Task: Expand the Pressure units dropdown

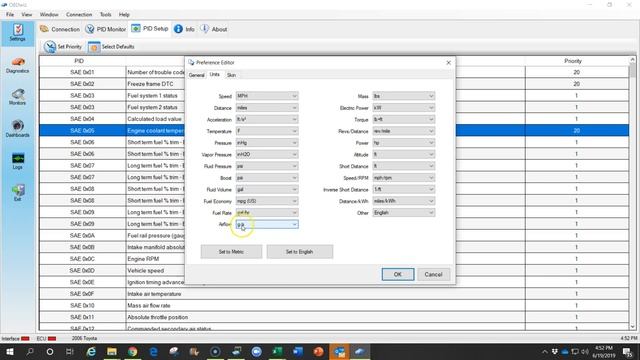Action: 267,143
